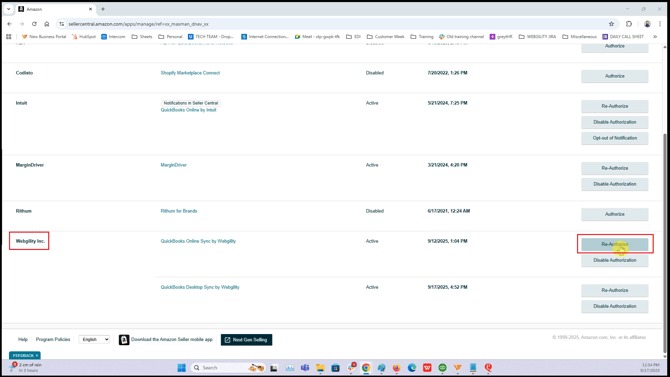Open the Sheets bookmark folder
This screenshot has height=377, width=670.
142,37
